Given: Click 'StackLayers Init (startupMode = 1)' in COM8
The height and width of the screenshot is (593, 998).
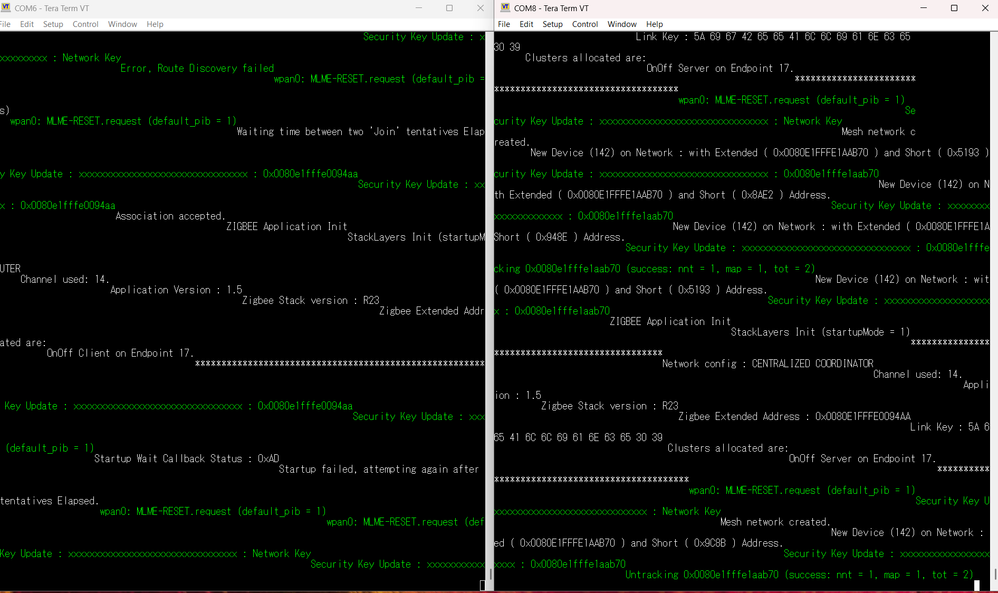Looking at the screenshot, I should 820,331.
